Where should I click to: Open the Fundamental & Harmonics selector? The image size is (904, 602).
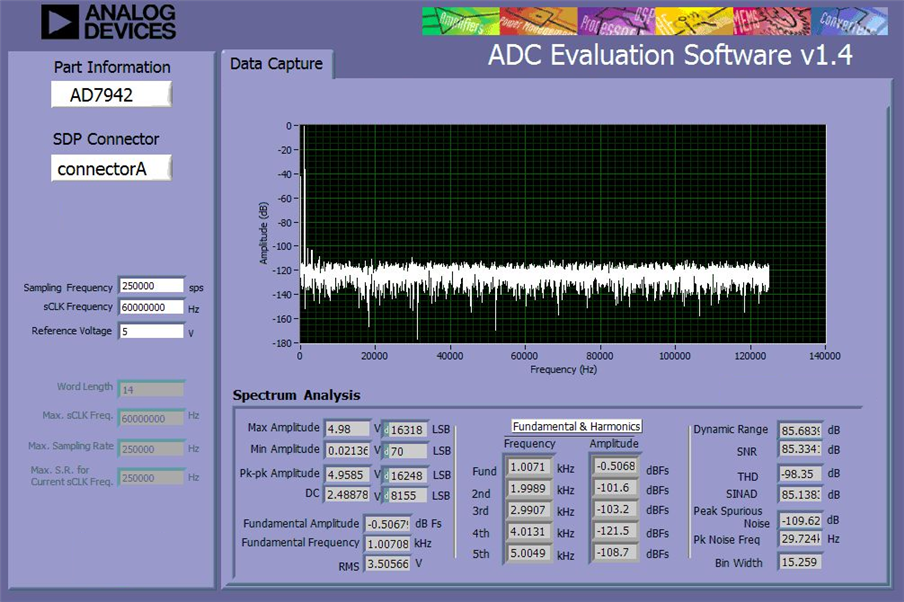point(577,426)
